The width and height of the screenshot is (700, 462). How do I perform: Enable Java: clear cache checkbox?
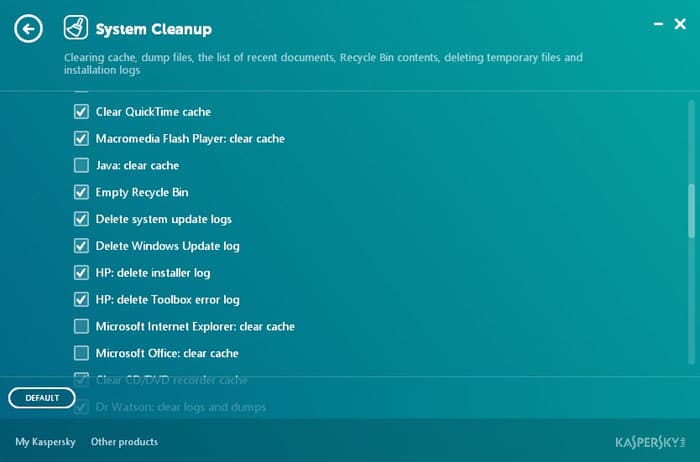point(81,165)
